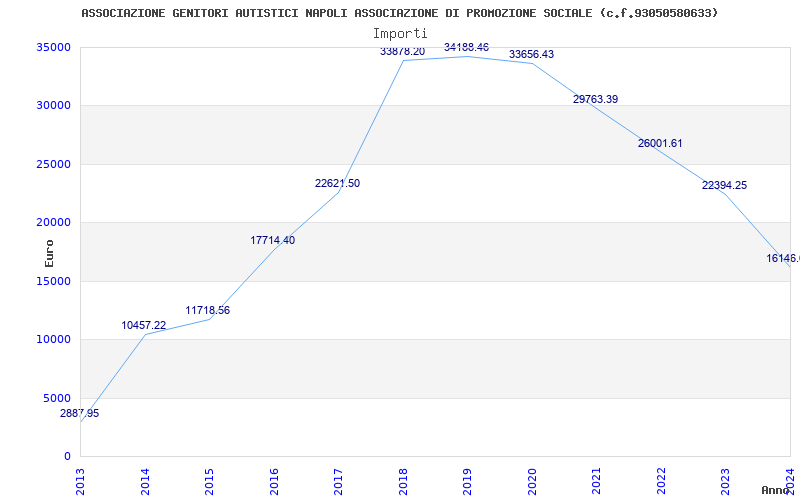
Task: Click the 2018 x-axis year label
Action: point(403,481)
